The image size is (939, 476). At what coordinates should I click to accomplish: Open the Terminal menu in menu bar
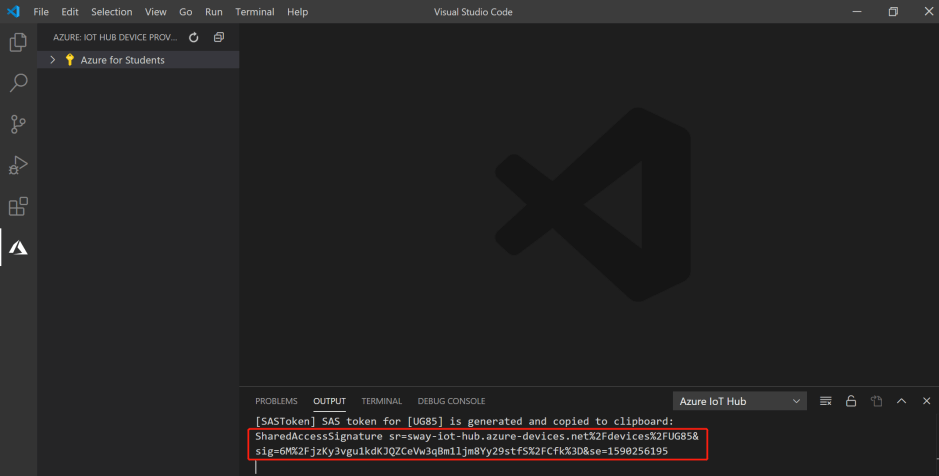click(255, 12)
